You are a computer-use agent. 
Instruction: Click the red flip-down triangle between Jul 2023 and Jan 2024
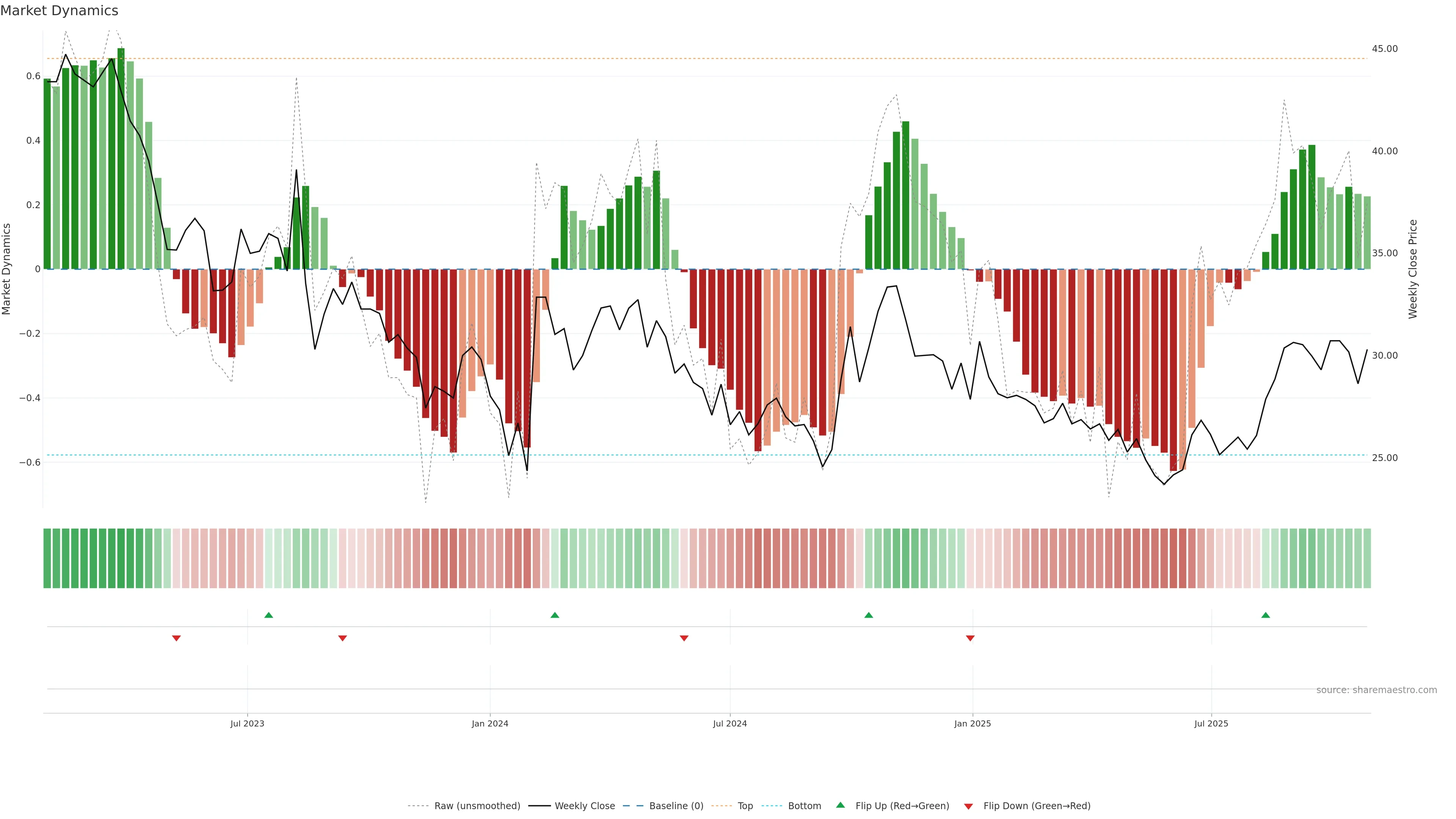[342, 638]
